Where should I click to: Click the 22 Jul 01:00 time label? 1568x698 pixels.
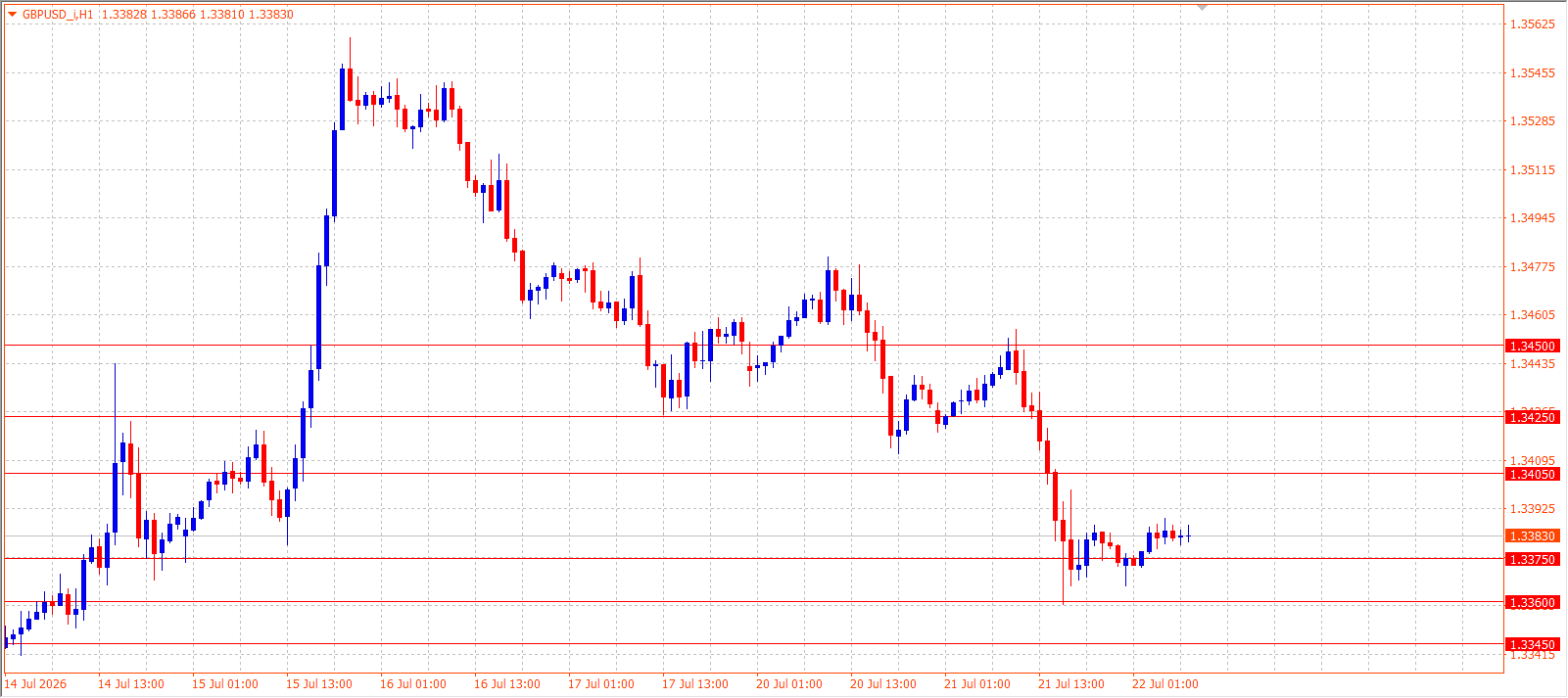[1165, 684]
